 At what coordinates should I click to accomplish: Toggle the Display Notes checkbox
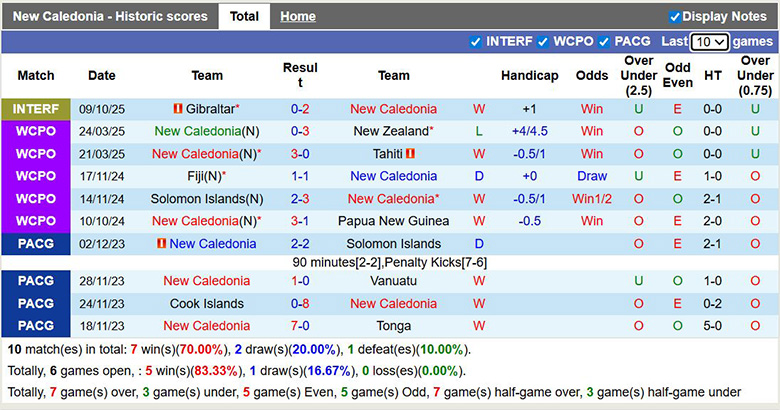(x=675, y=17)
